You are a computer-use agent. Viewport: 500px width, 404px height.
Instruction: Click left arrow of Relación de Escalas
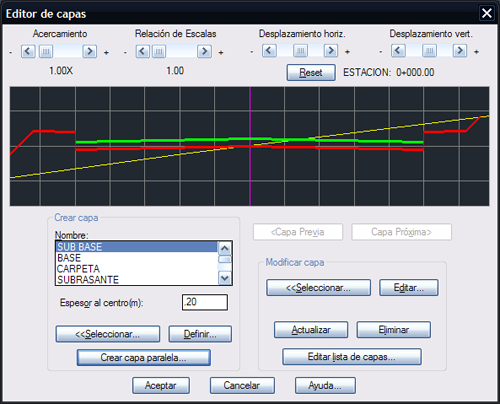[x=143, y=51]
